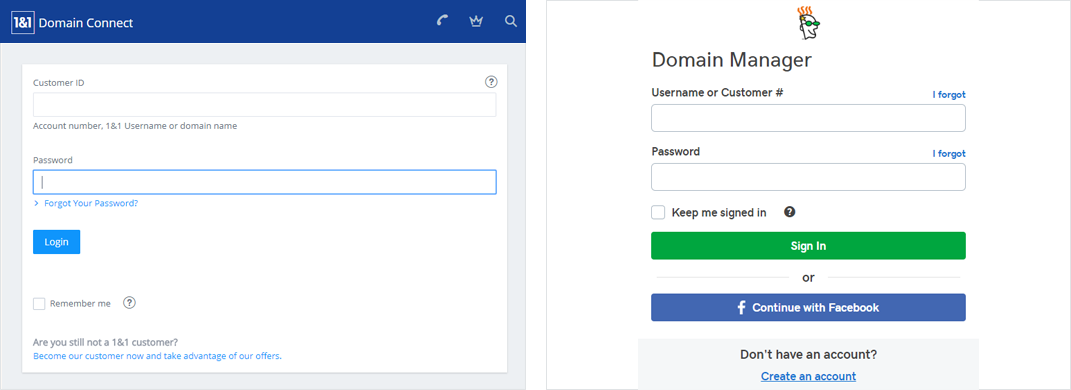Click the blue Login button
Image resolution: width=1071 pixels, height=390 pixels.
(57, 242)
